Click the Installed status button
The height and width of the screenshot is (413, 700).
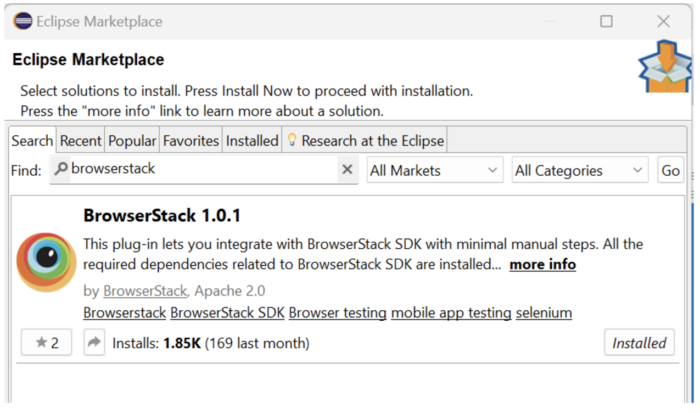pos(639,343)
